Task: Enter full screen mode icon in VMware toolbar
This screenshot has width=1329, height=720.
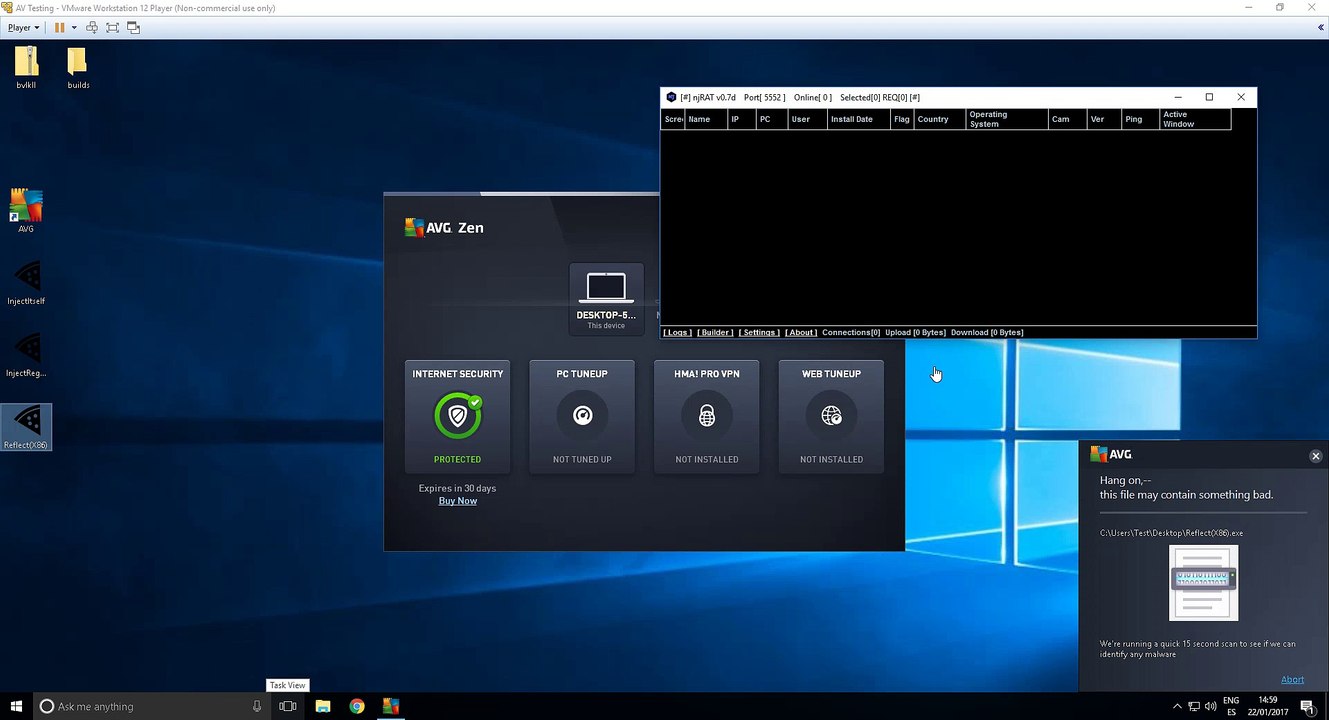Action: [x=112, y=28]
